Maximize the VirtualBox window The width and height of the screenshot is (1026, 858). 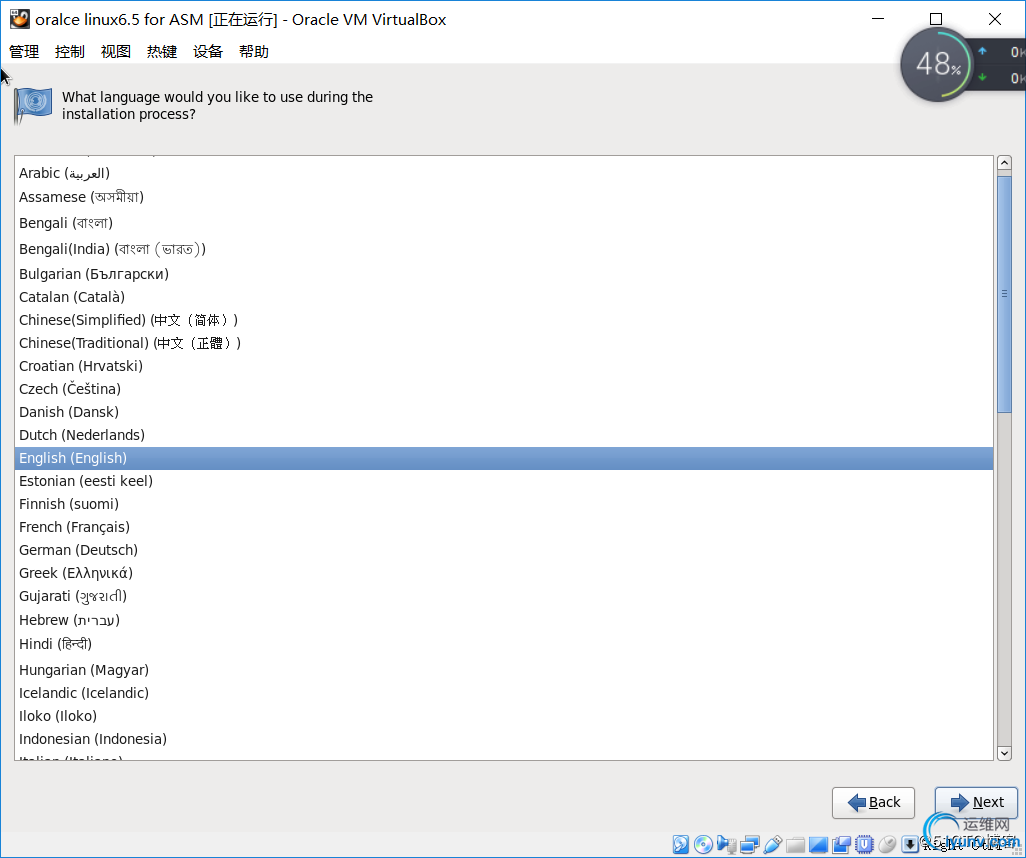coord(936,19)
